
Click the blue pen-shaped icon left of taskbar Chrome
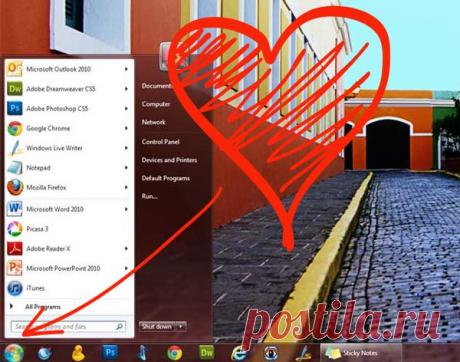143,353
